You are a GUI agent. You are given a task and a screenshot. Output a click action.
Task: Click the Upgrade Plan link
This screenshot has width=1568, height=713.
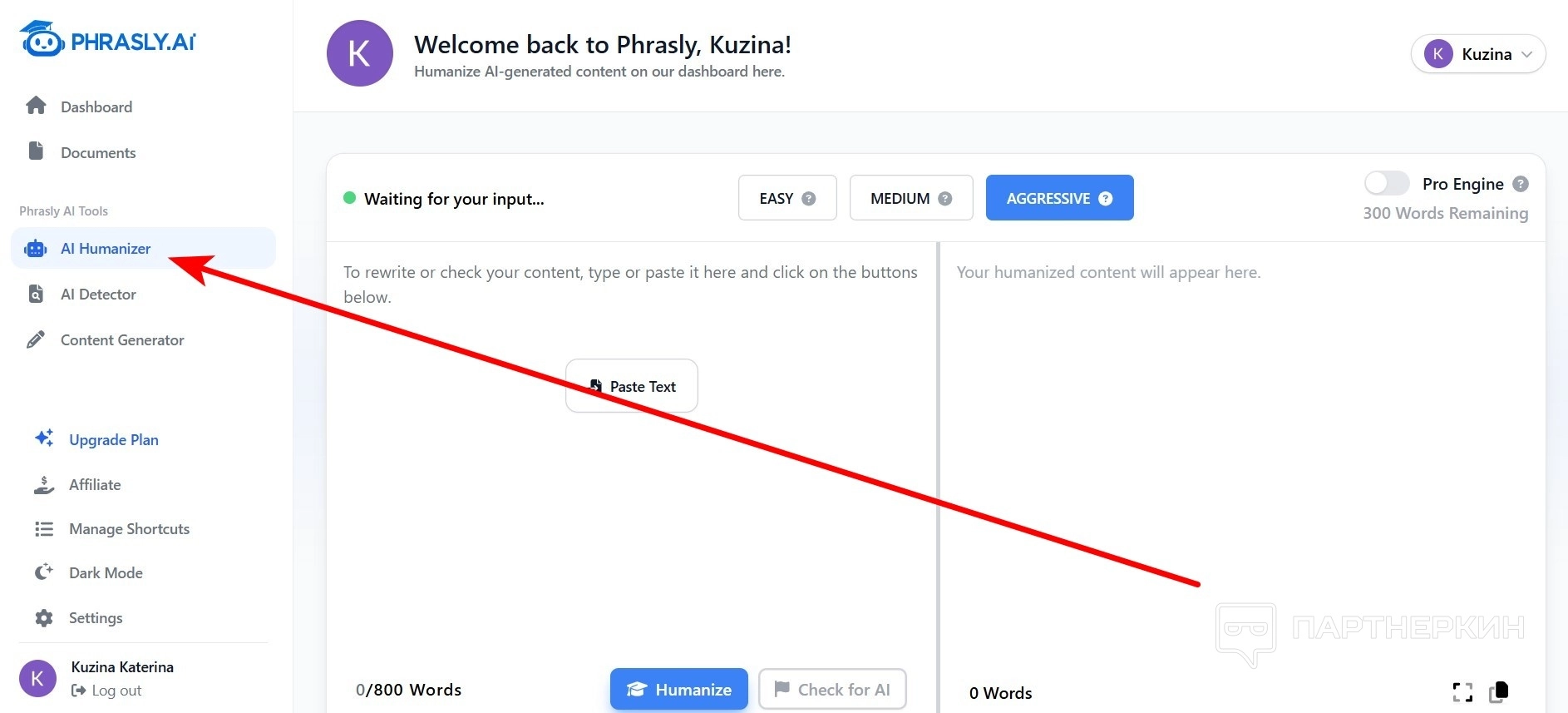[113, 440]
